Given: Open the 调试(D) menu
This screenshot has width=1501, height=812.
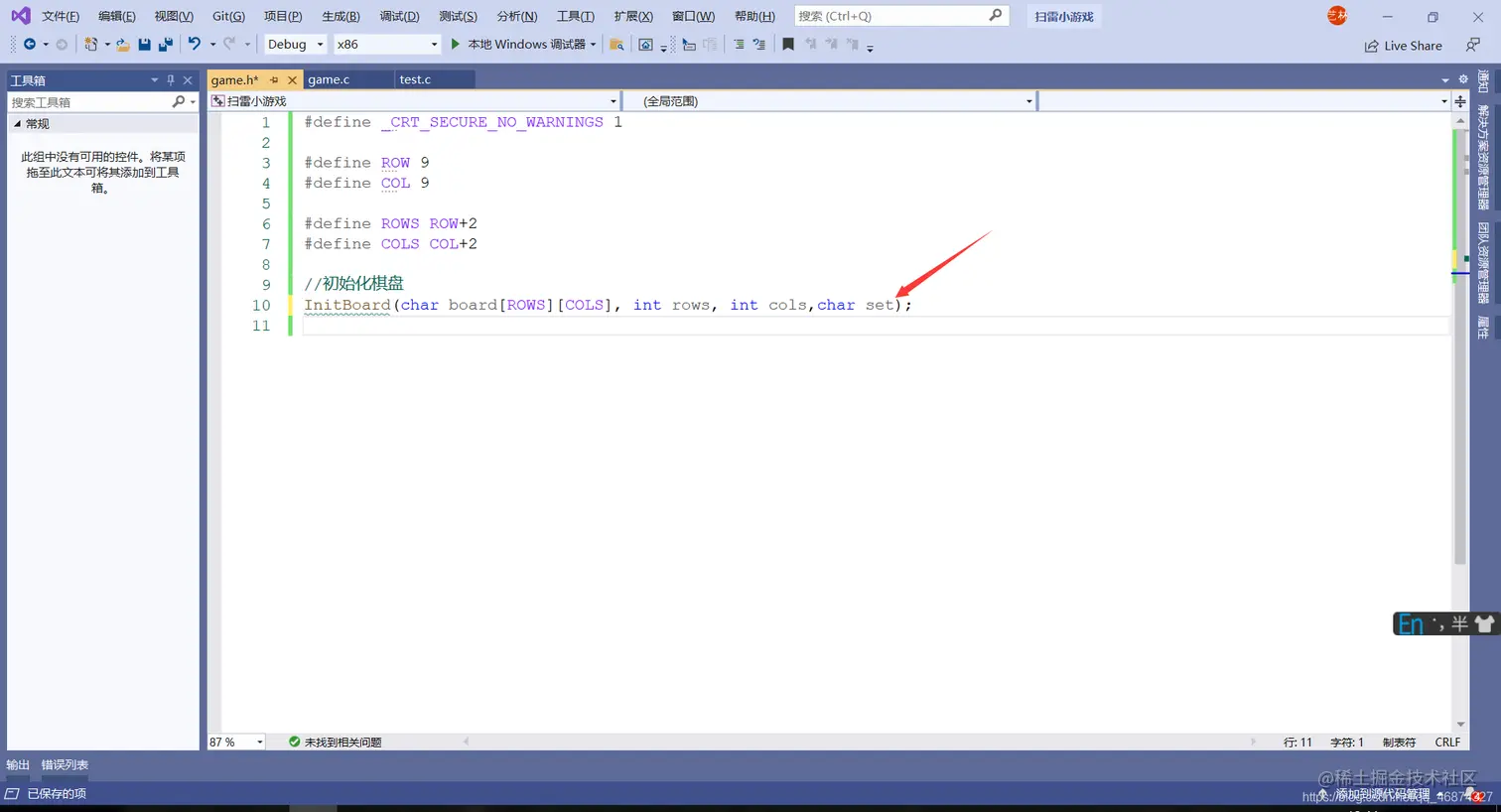Looking at the screenshot, I should tap(399, 16).
